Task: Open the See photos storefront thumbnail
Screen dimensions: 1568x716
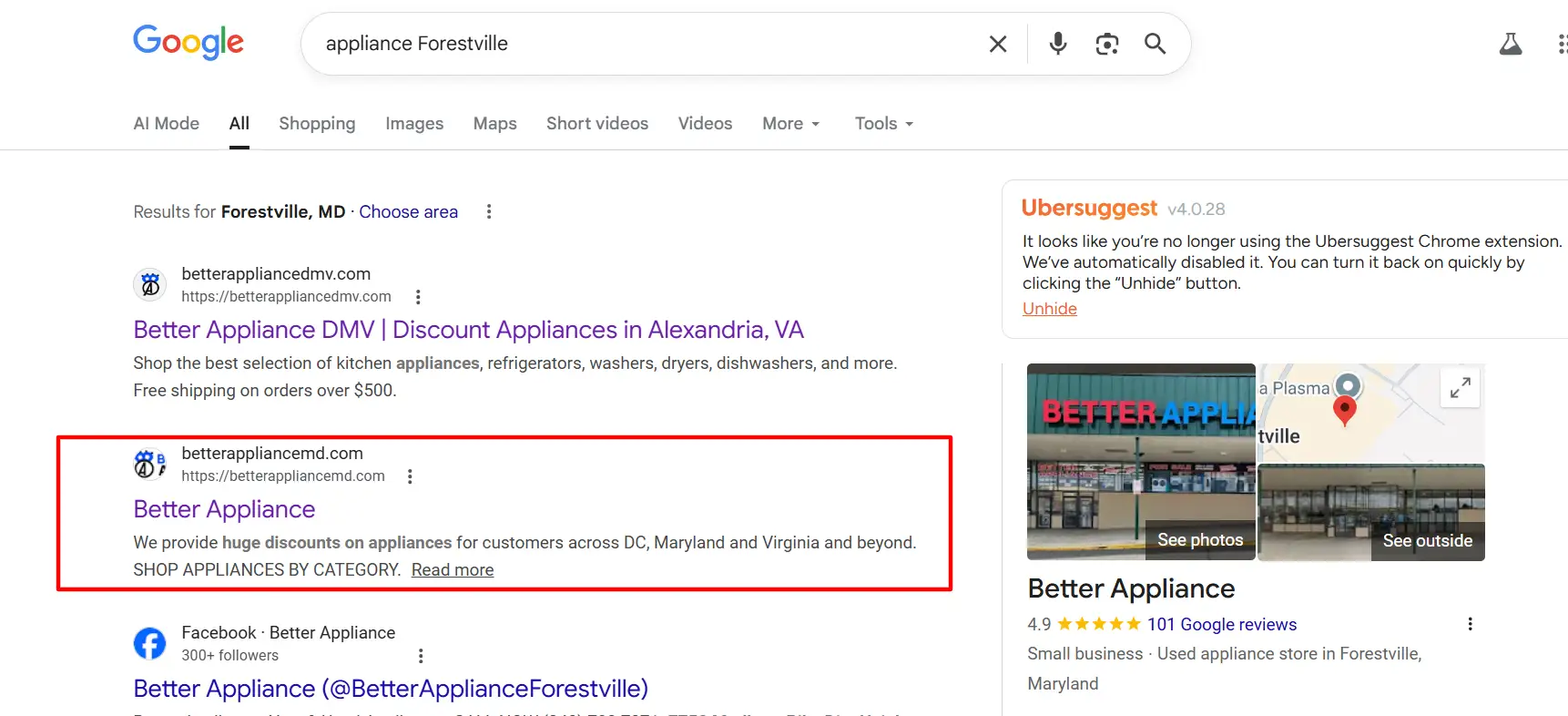Action: pos(1141,461)
